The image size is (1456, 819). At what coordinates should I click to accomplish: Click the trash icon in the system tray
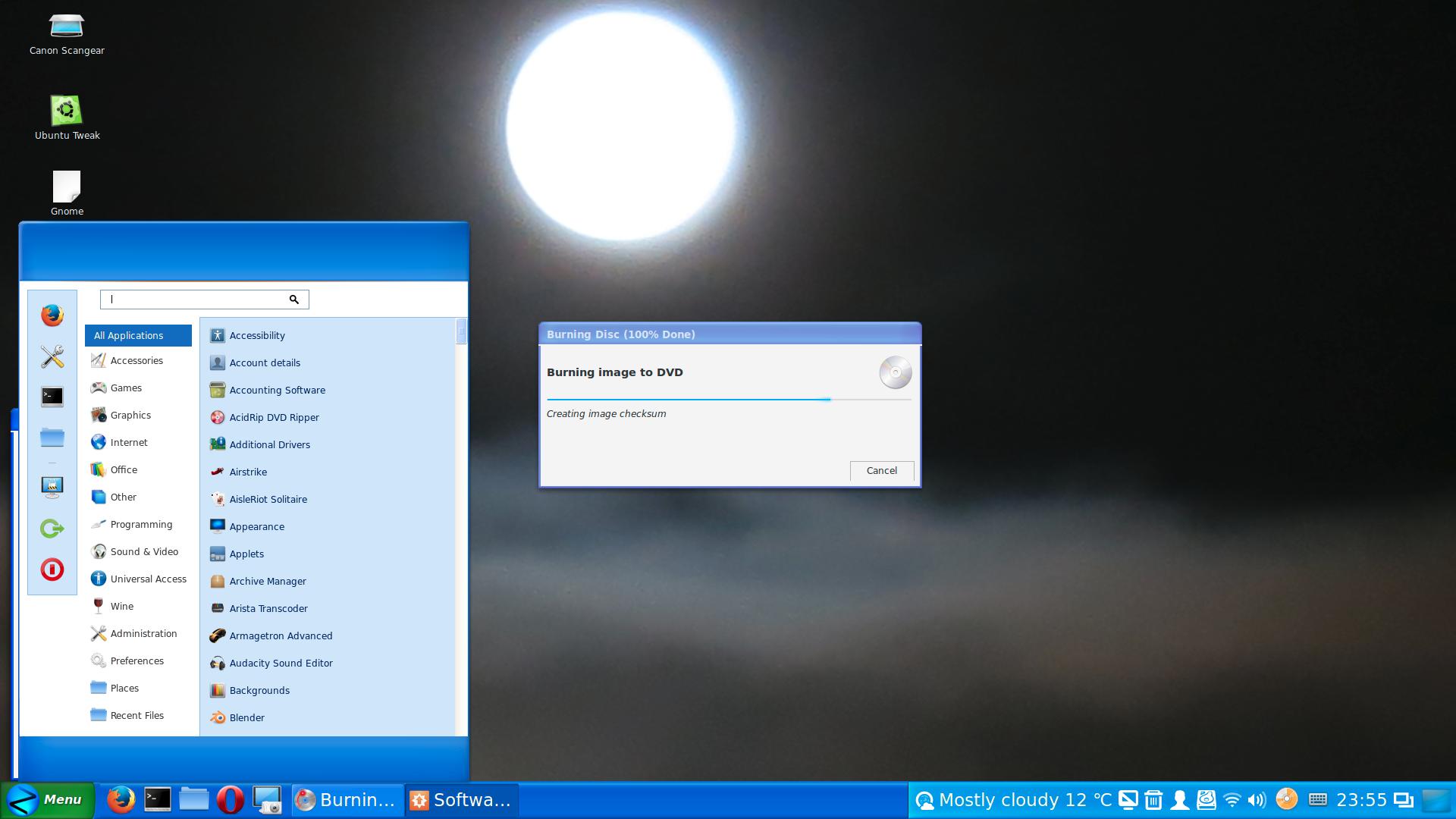(x=1153, y=800)
